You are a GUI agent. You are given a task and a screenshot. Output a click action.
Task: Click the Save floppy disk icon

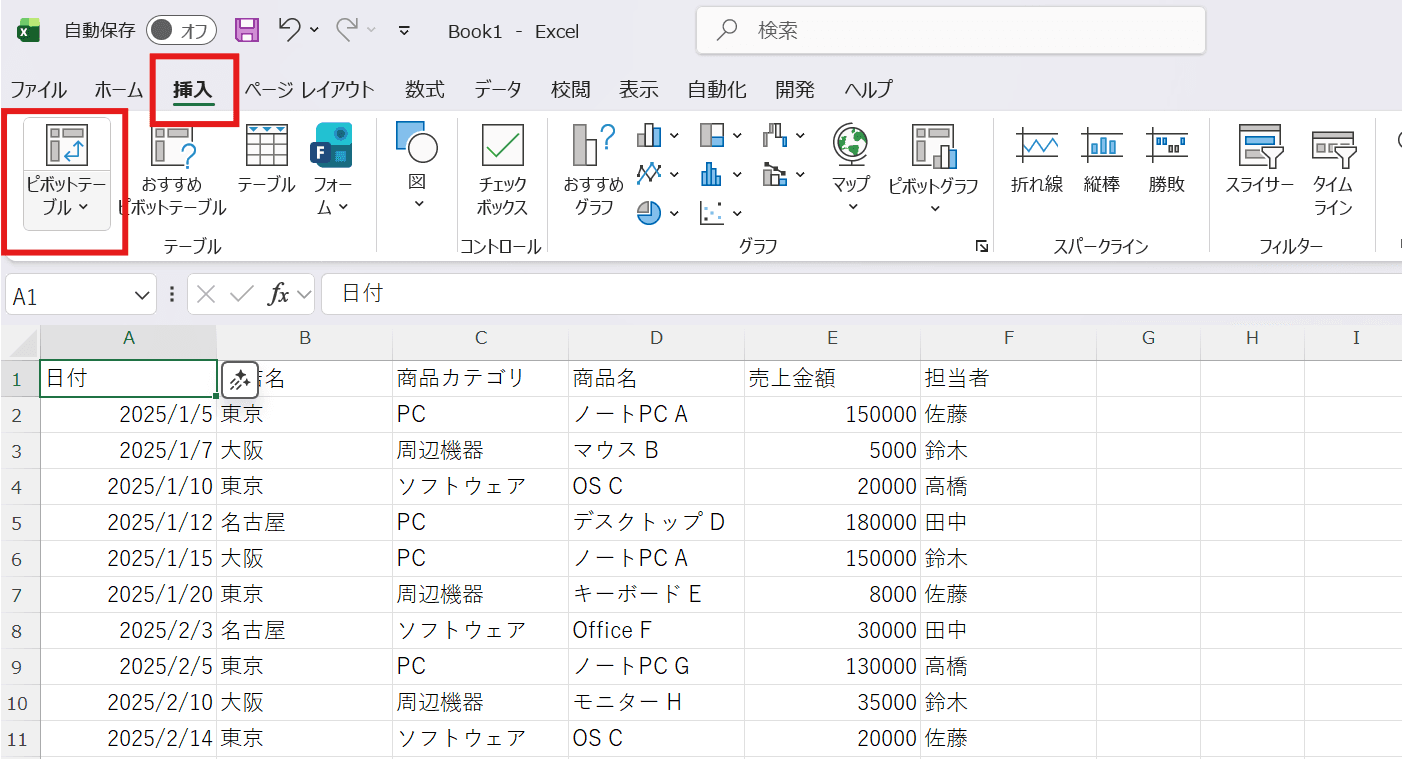[246, 30]
